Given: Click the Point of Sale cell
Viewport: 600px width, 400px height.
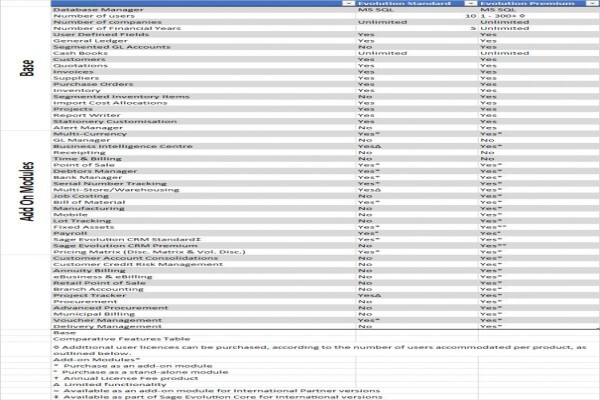Looking at the screenshot, I should 203,165.
